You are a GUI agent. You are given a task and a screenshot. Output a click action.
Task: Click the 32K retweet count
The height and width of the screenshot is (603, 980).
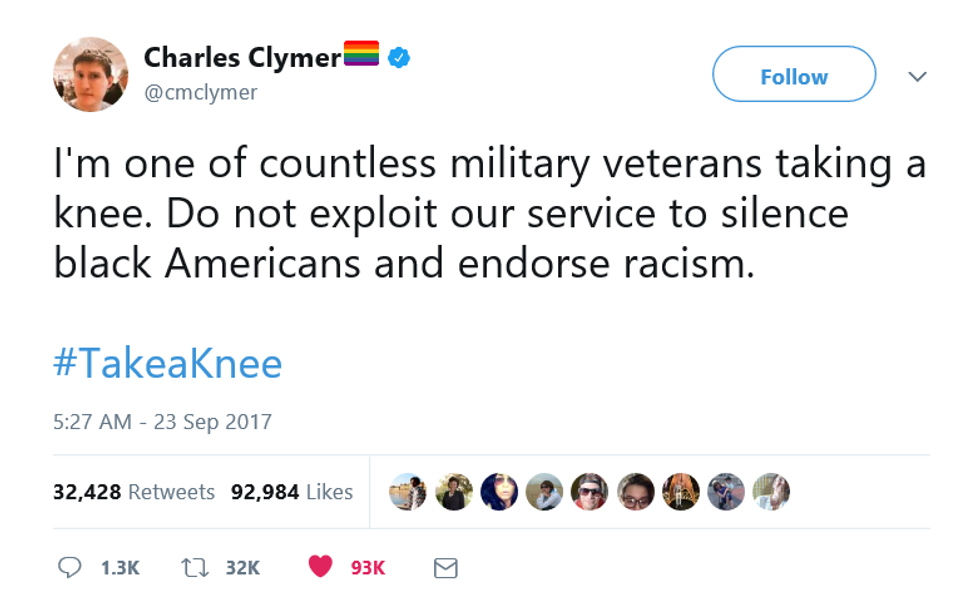tap(242, 568)
